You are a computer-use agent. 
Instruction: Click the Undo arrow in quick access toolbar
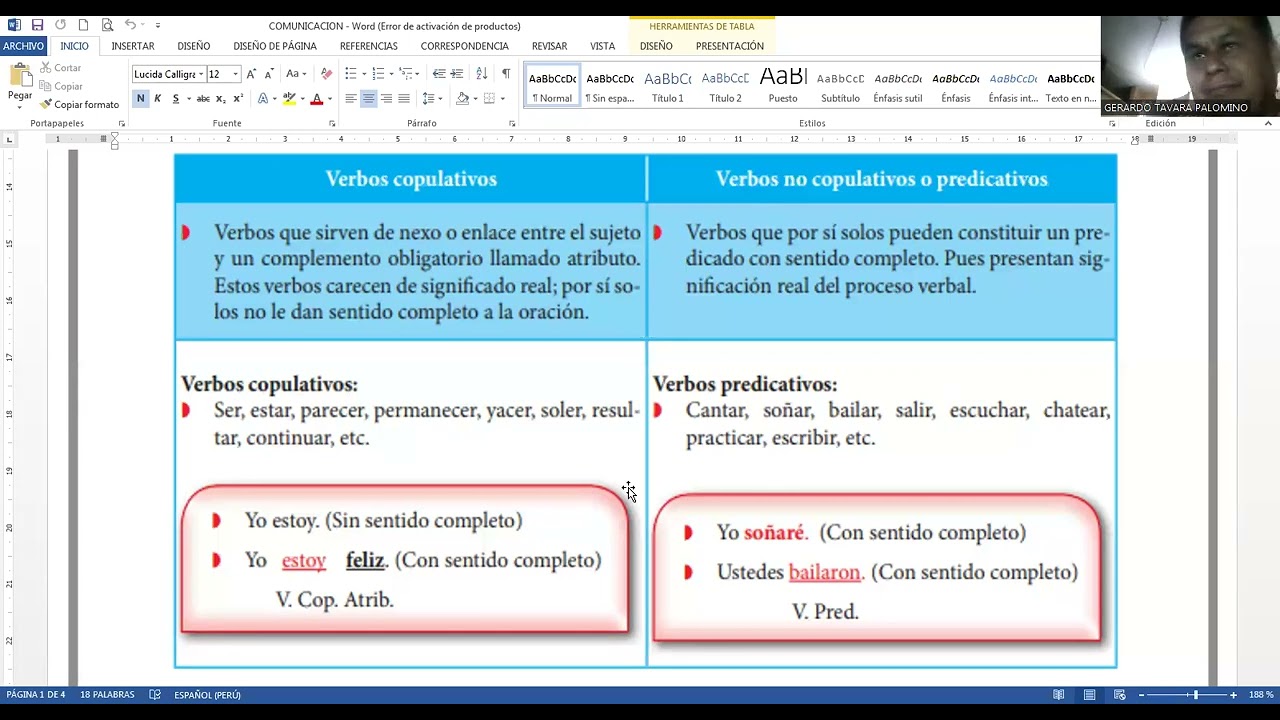point(130,25)
